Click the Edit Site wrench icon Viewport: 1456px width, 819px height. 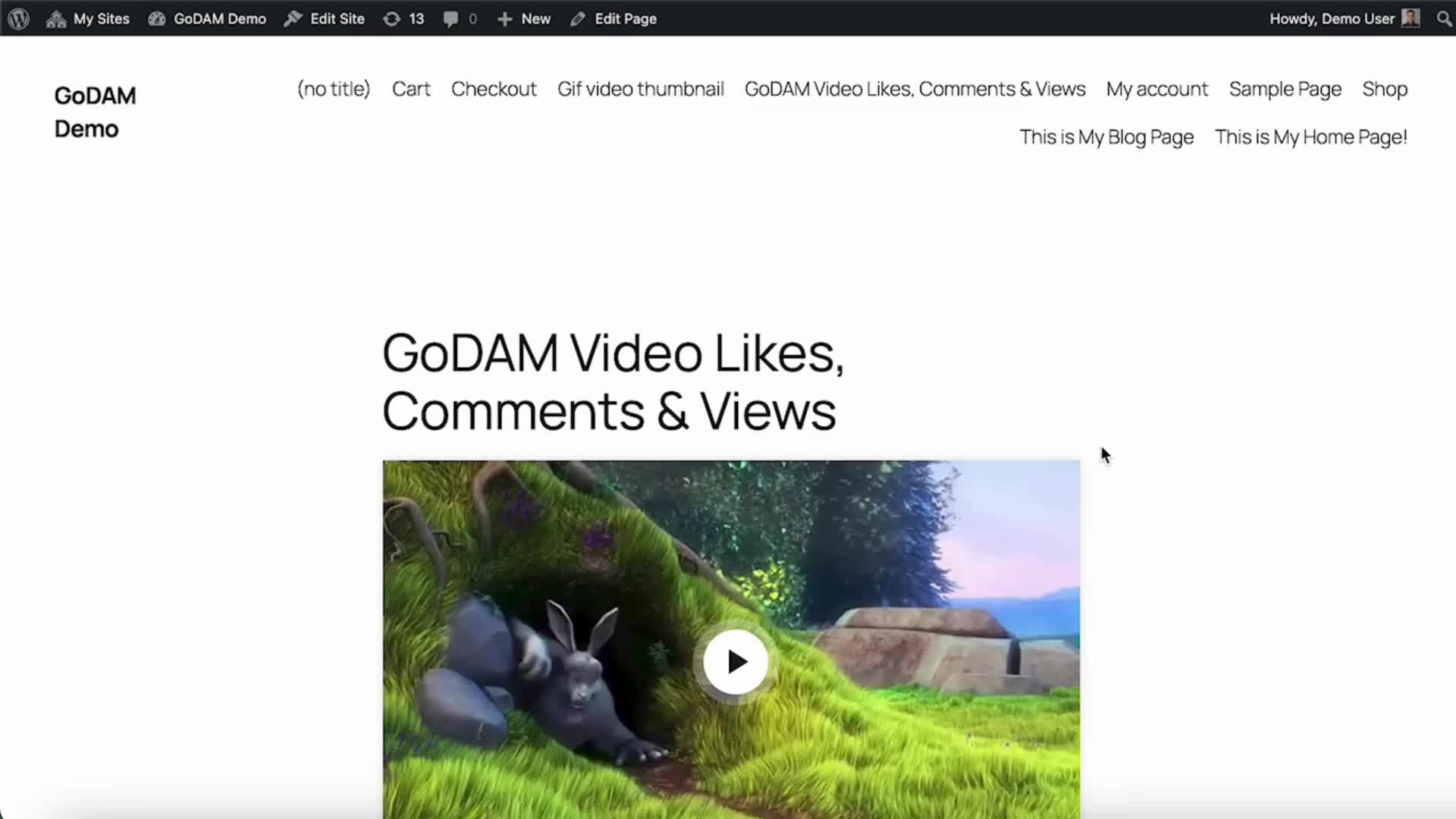[294, 18]
